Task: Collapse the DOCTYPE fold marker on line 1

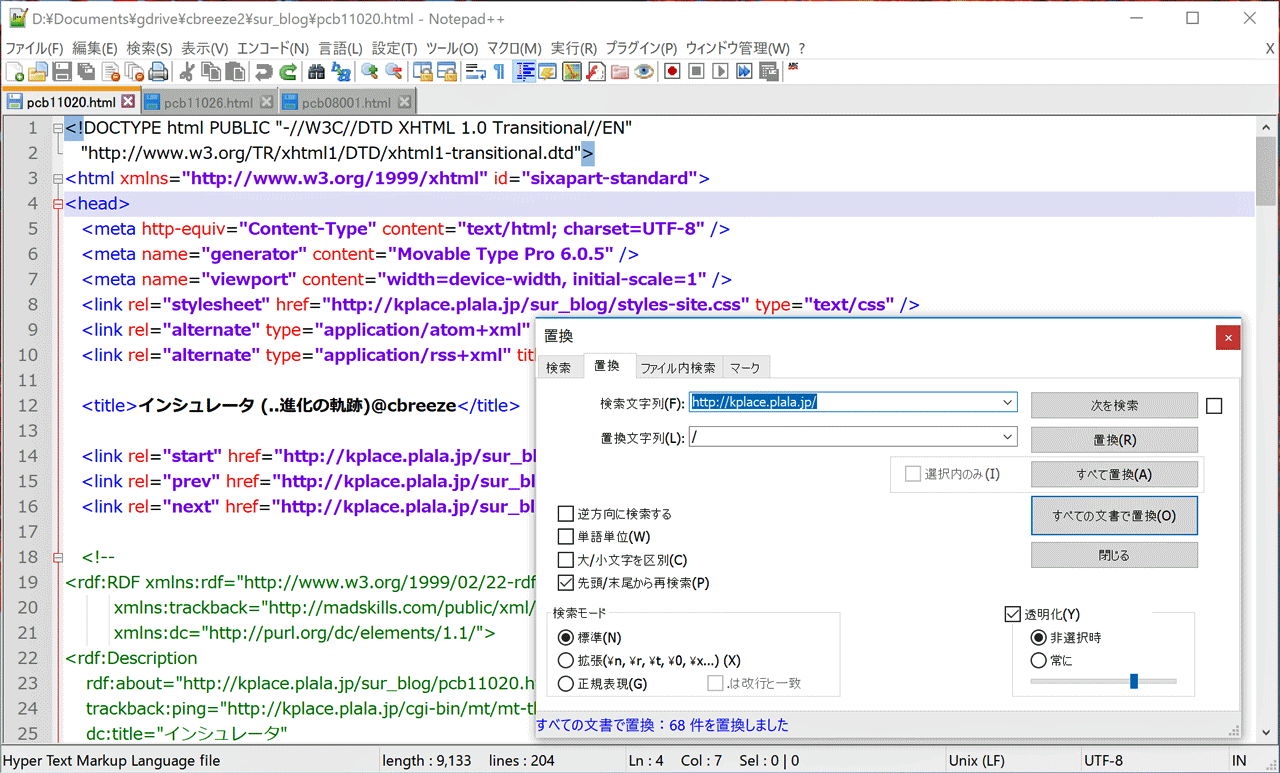Action: tap(57, 128)
